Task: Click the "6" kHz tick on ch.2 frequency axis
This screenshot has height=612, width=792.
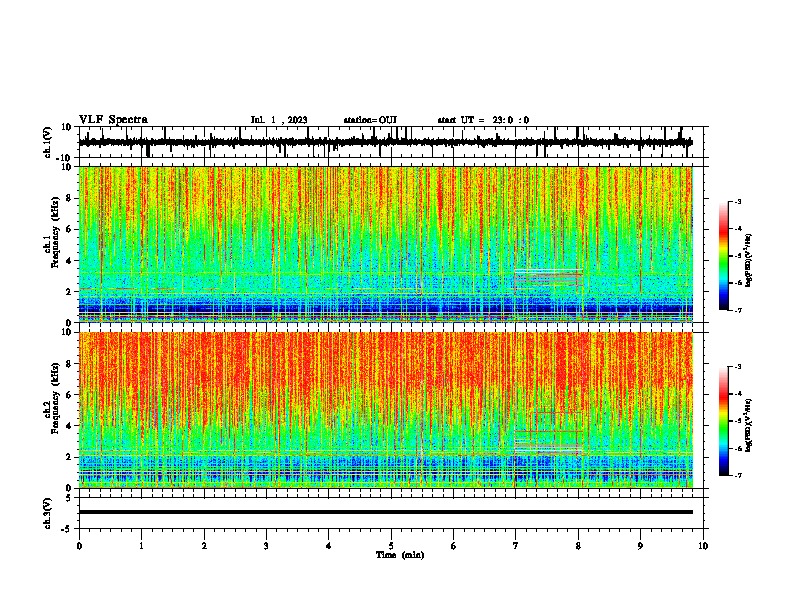Action: click(70, 395)
